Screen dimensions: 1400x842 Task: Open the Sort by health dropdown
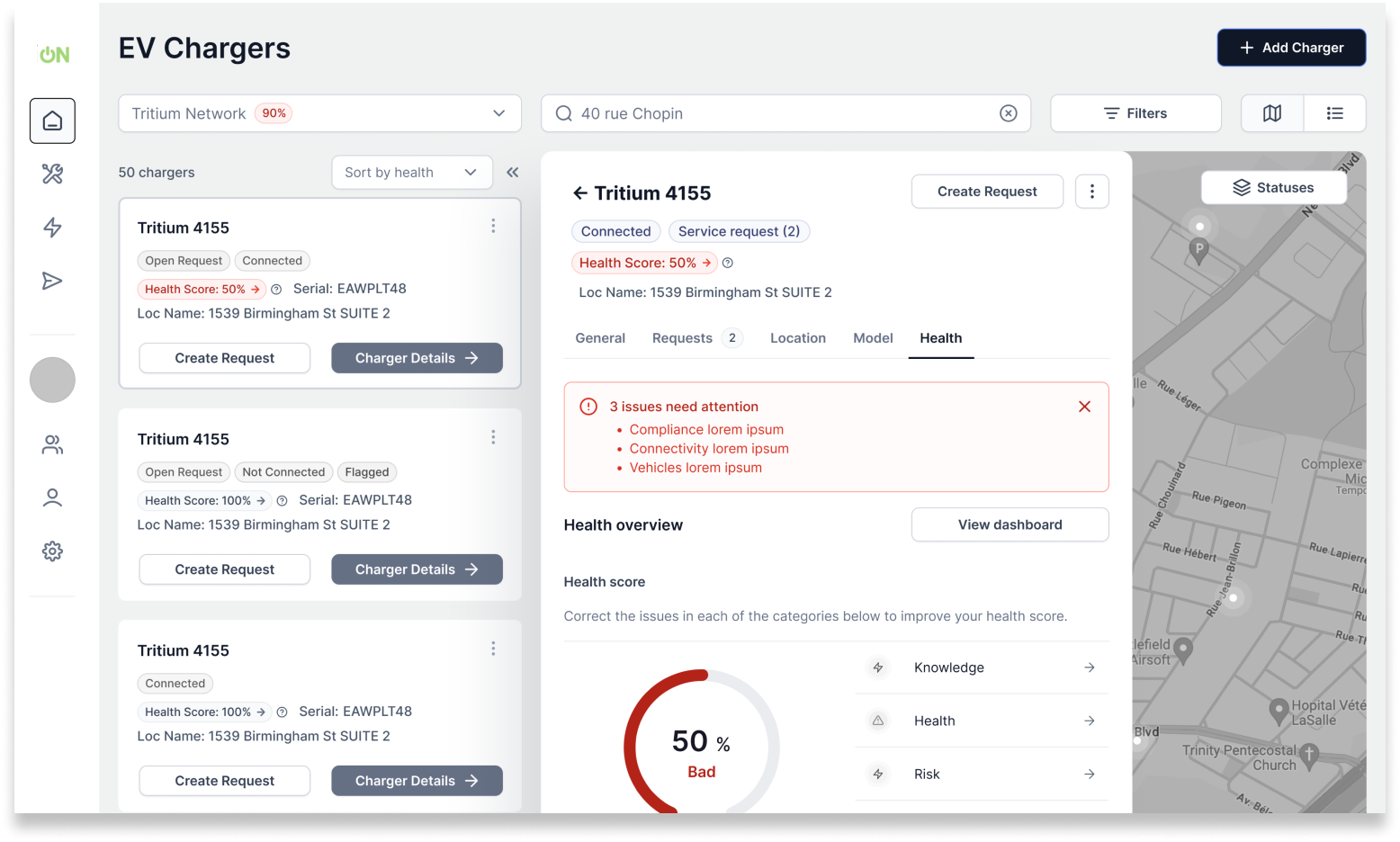(412, 173)
